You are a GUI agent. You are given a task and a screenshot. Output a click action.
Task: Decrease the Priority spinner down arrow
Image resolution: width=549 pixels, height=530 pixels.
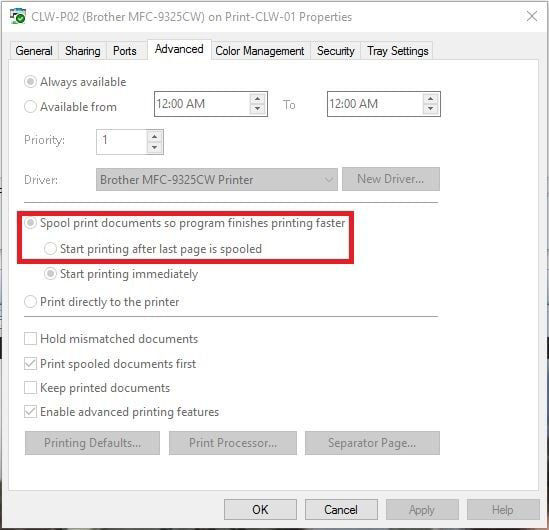[154, 147]
